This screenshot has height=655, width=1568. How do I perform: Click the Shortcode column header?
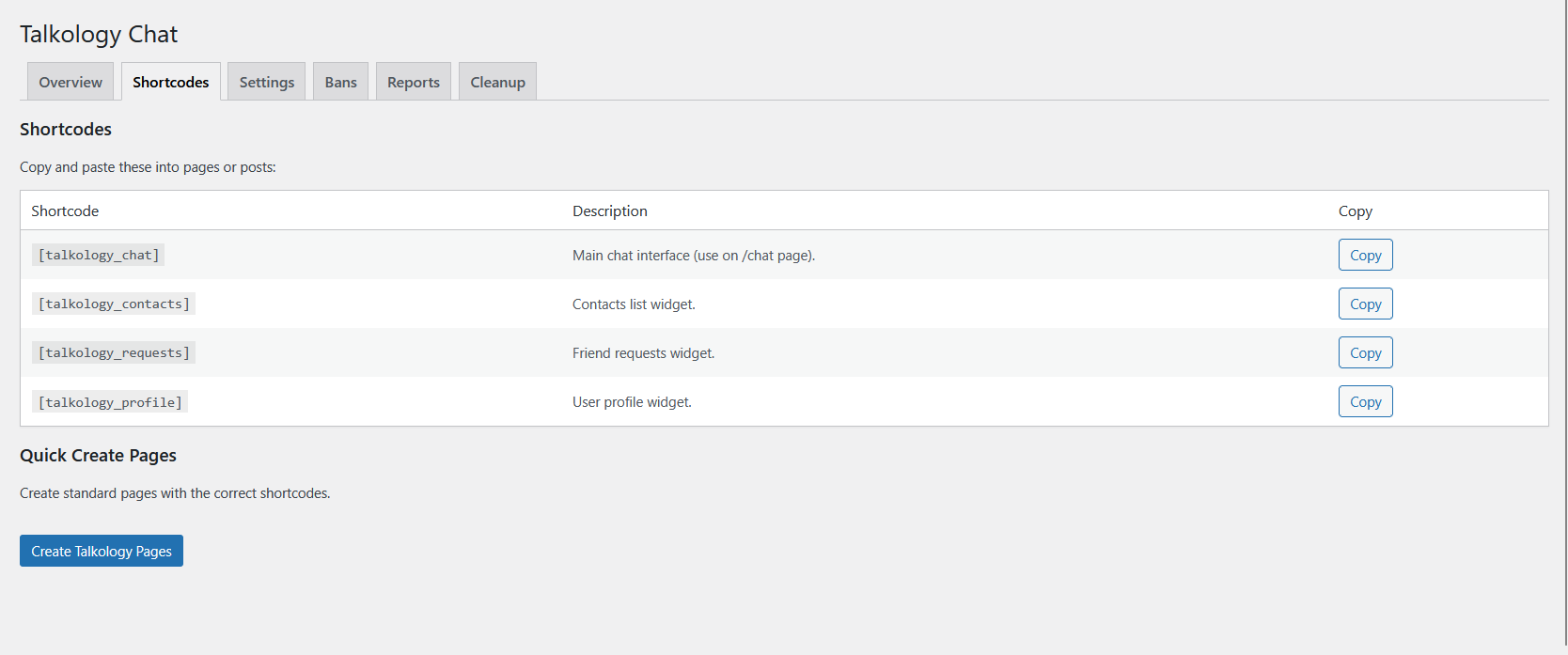[65, 211]
